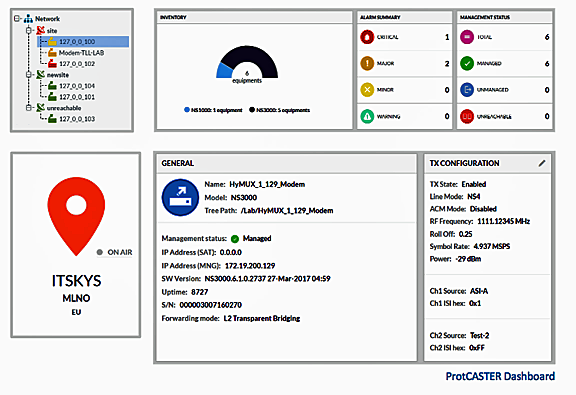Click the Power -29 dBm value

click(468, 259)
